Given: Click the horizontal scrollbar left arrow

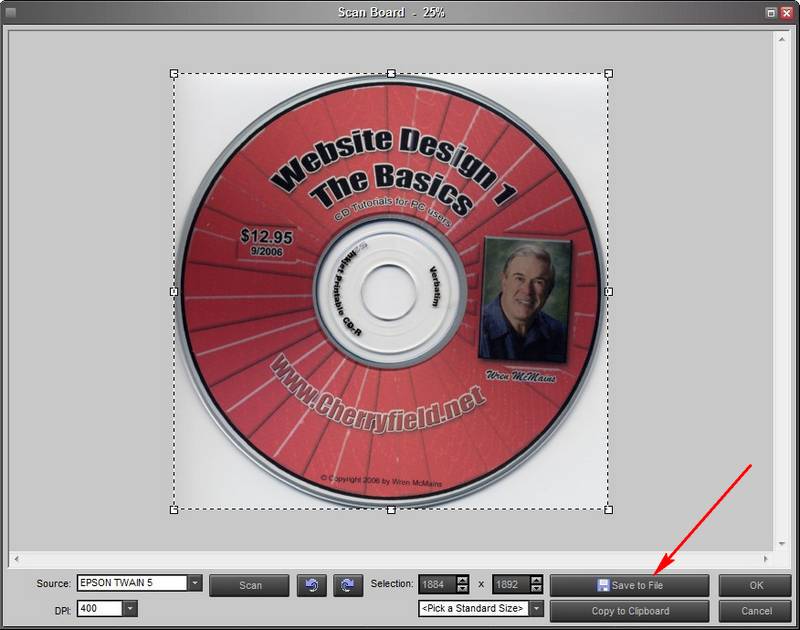Looking at the screenshot, I should pyautogui.click(x=16, y=559).
